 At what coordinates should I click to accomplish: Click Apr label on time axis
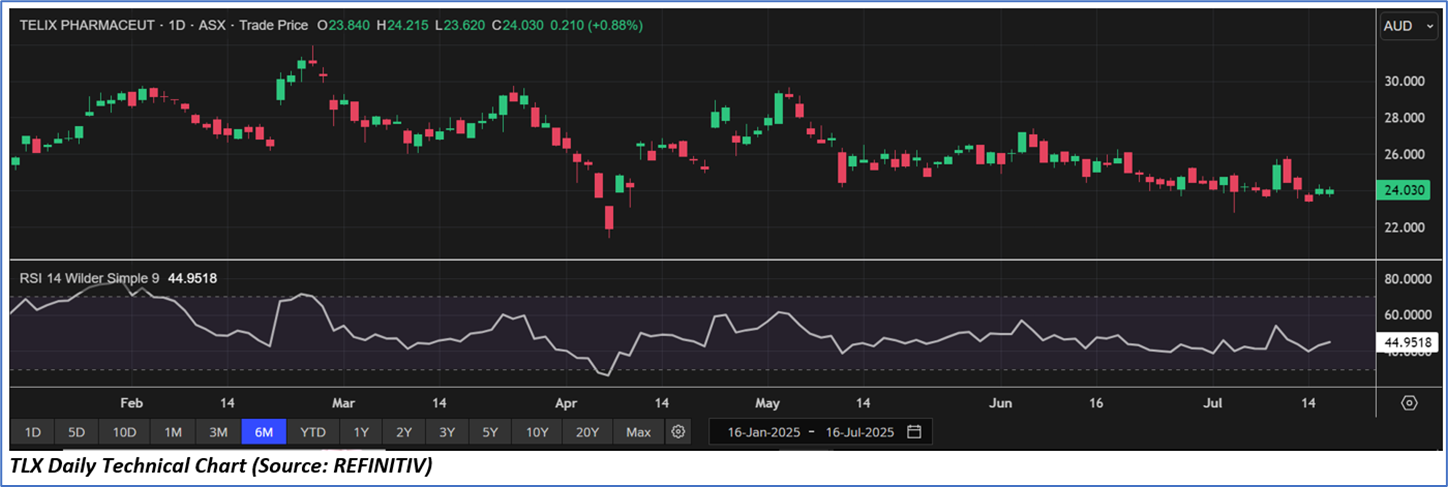[566, 403]
